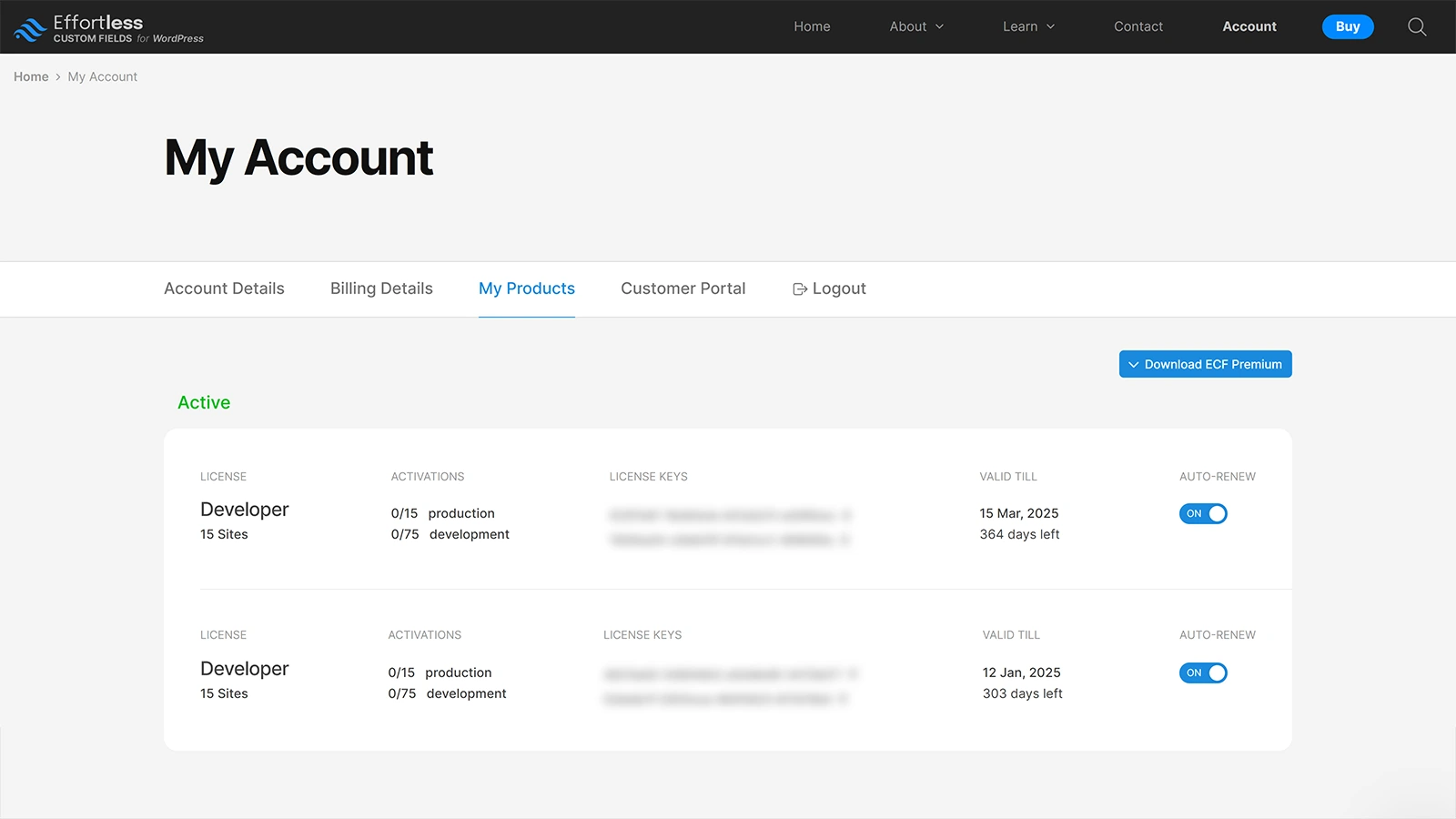Disable auto-renew for the 12 Jan license

(1203, 672)
